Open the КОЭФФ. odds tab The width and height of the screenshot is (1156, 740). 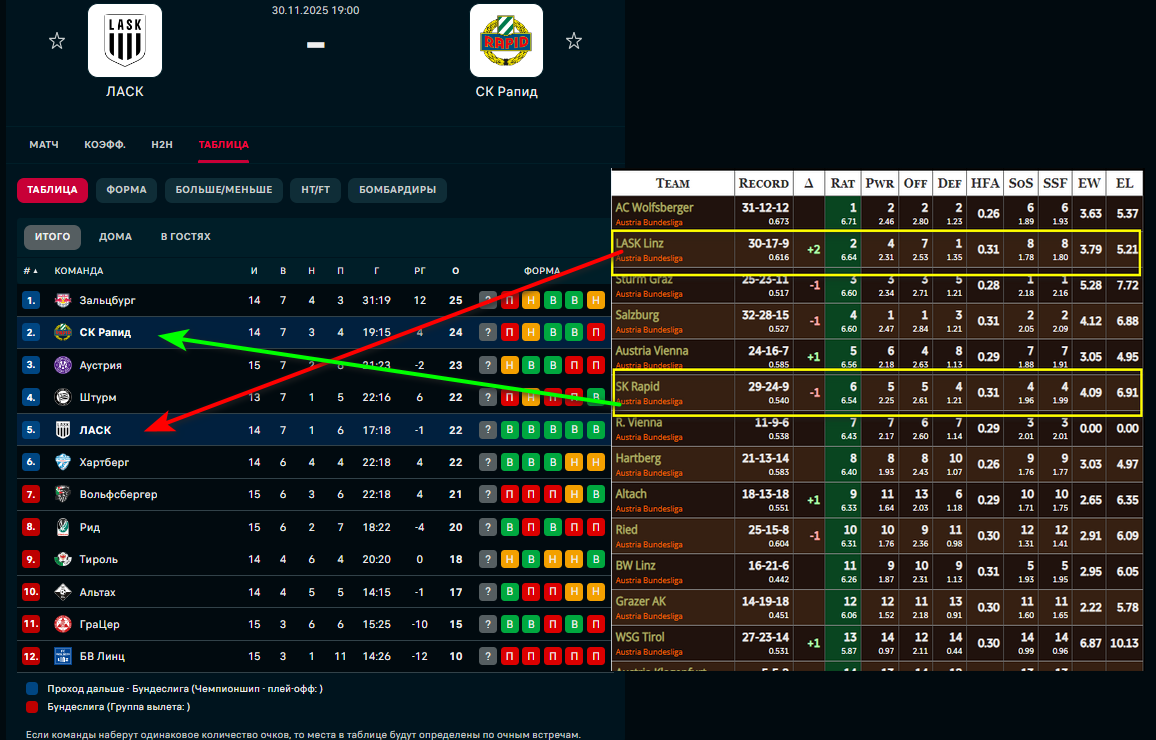[105, 145]
